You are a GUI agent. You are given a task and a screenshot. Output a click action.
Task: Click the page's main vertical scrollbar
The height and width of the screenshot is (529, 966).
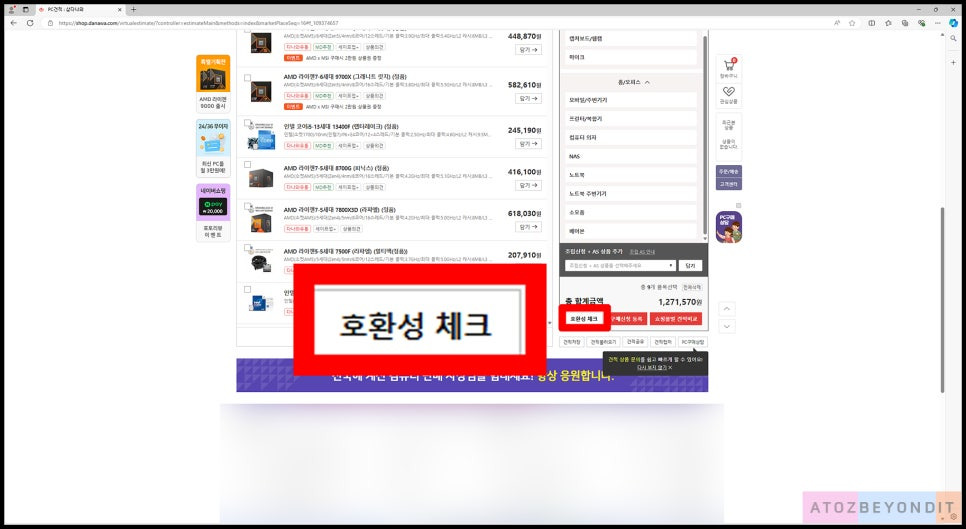tap(942, 299)
